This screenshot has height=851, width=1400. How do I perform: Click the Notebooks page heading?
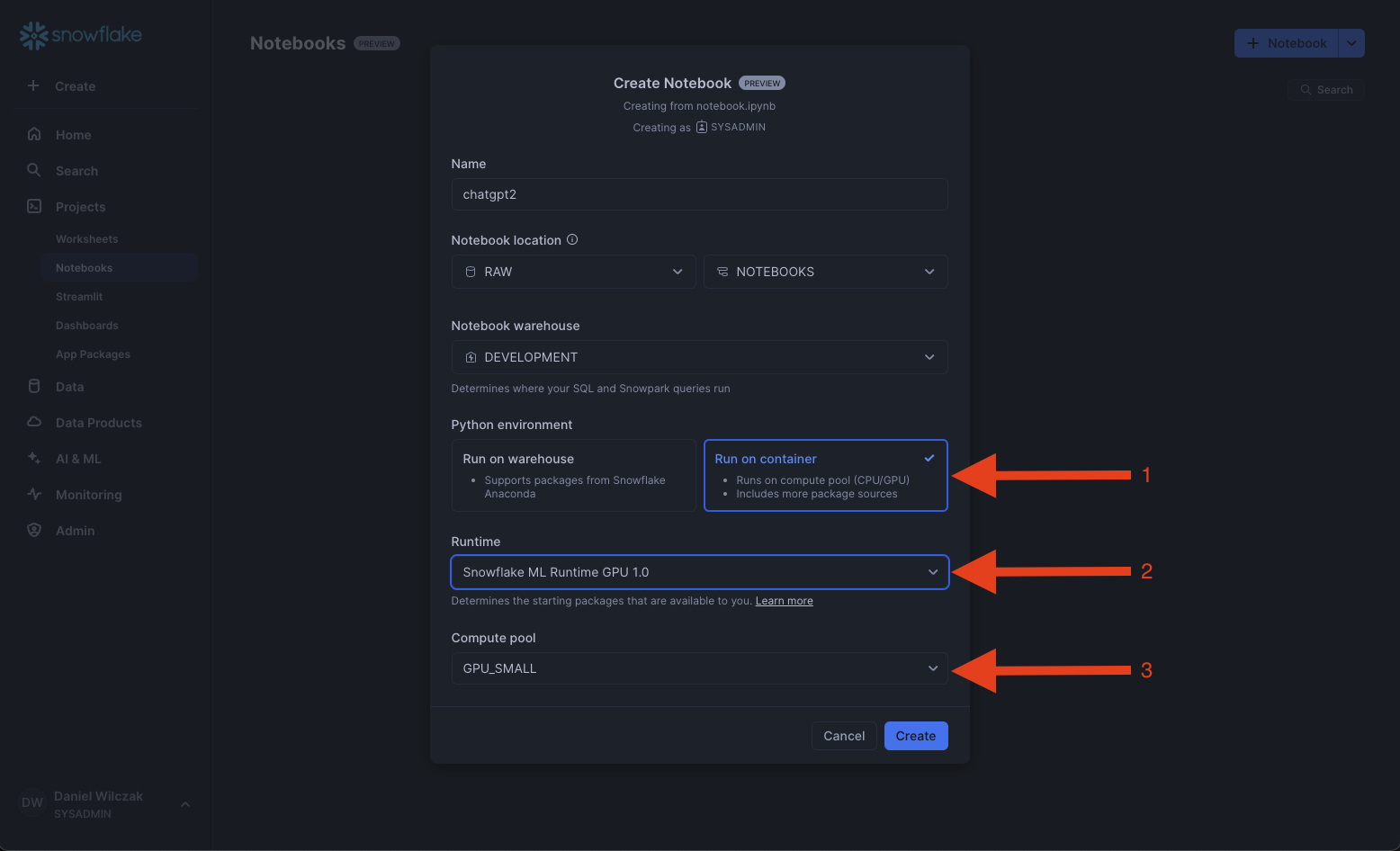(298, 43)
